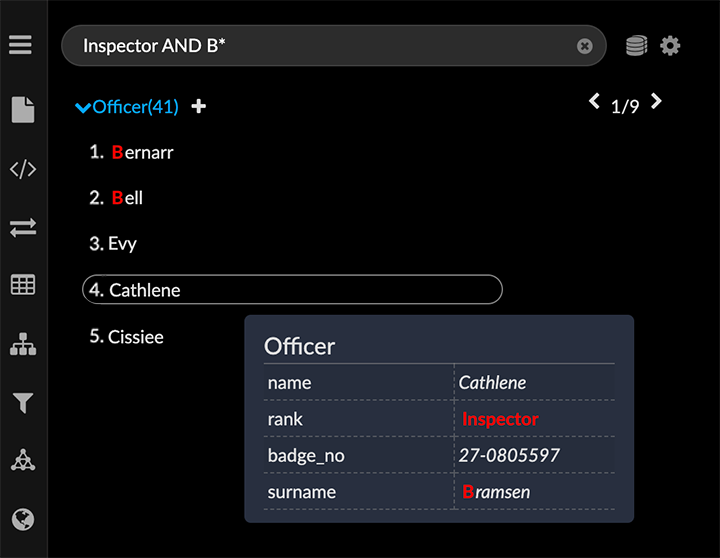
Task: Click the Cathlene result row
Action: coord(291,290)
